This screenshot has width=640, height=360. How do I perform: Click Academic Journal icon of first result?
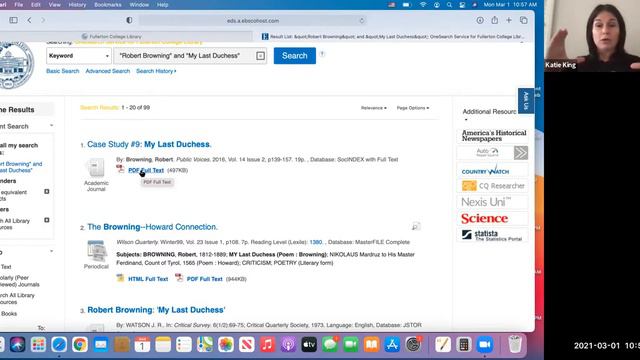pyautogui.click(x=96, y=168)
